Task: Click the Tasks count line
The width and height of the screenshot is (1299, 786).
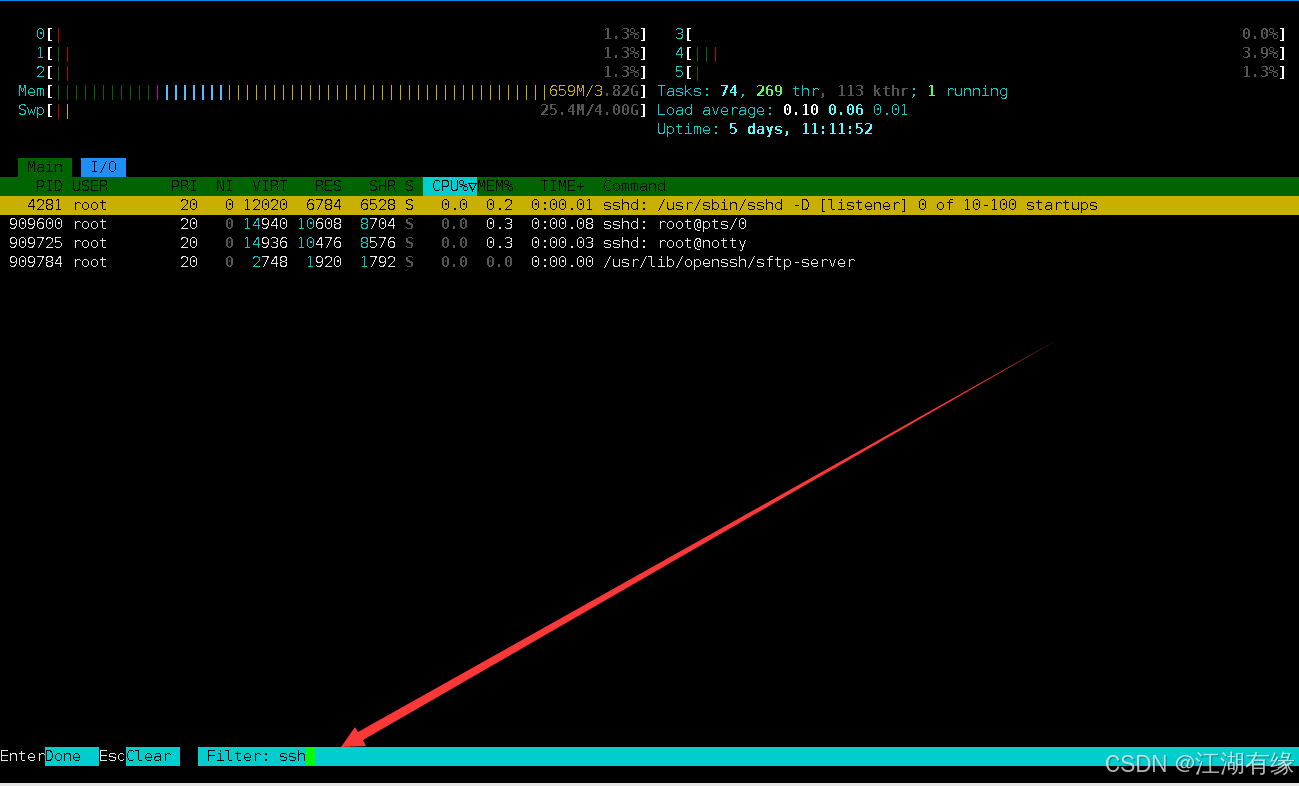Action: coord(832,91)
